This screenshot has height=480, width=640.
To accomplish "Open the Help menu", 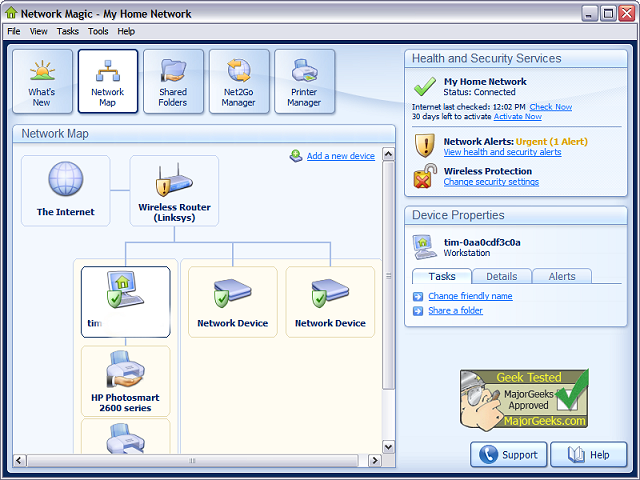I will [x=126, y=31].
